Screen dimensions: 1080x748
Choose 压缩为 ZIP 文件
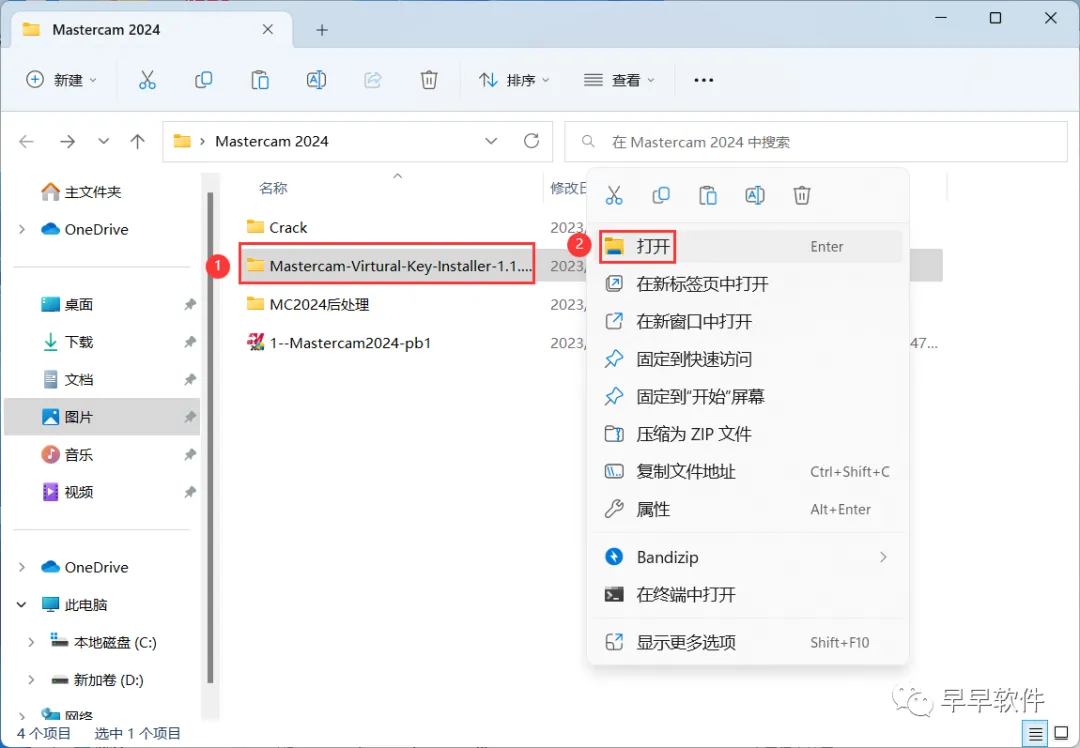pos(747,434)
